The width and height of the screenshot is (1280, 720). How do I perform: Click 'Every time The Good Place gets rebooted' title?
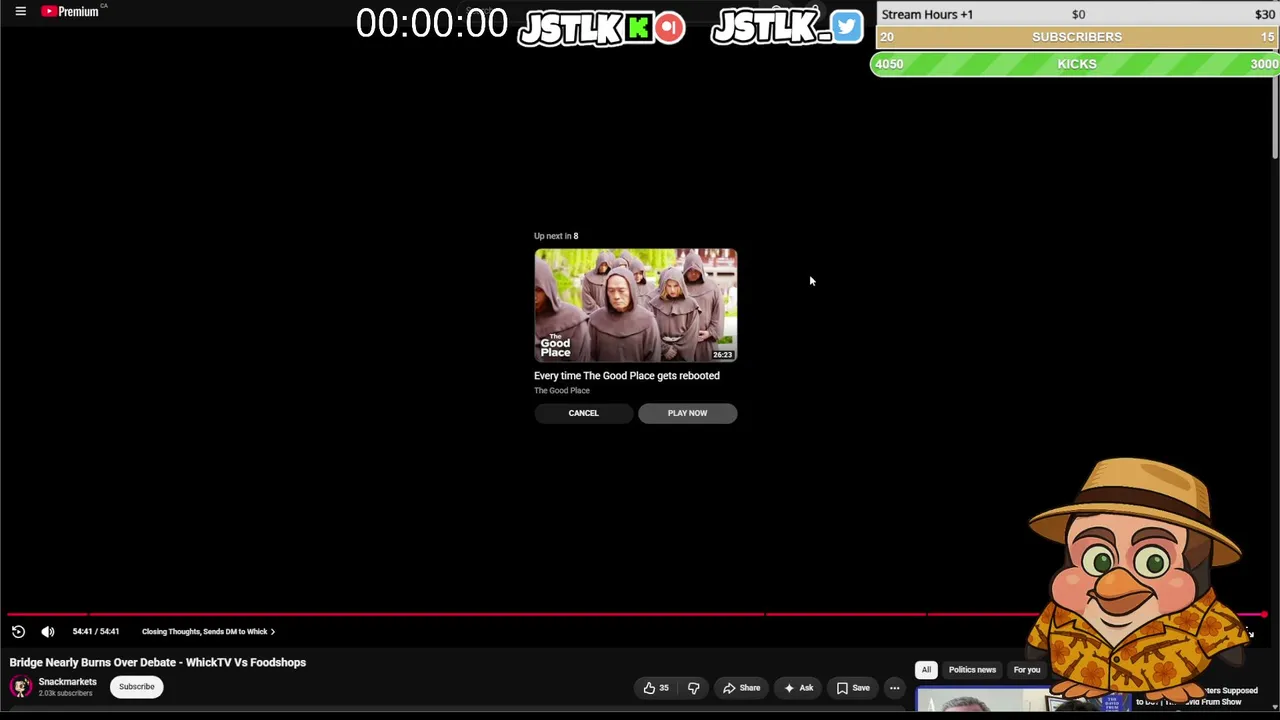click(x=627, y=376)
